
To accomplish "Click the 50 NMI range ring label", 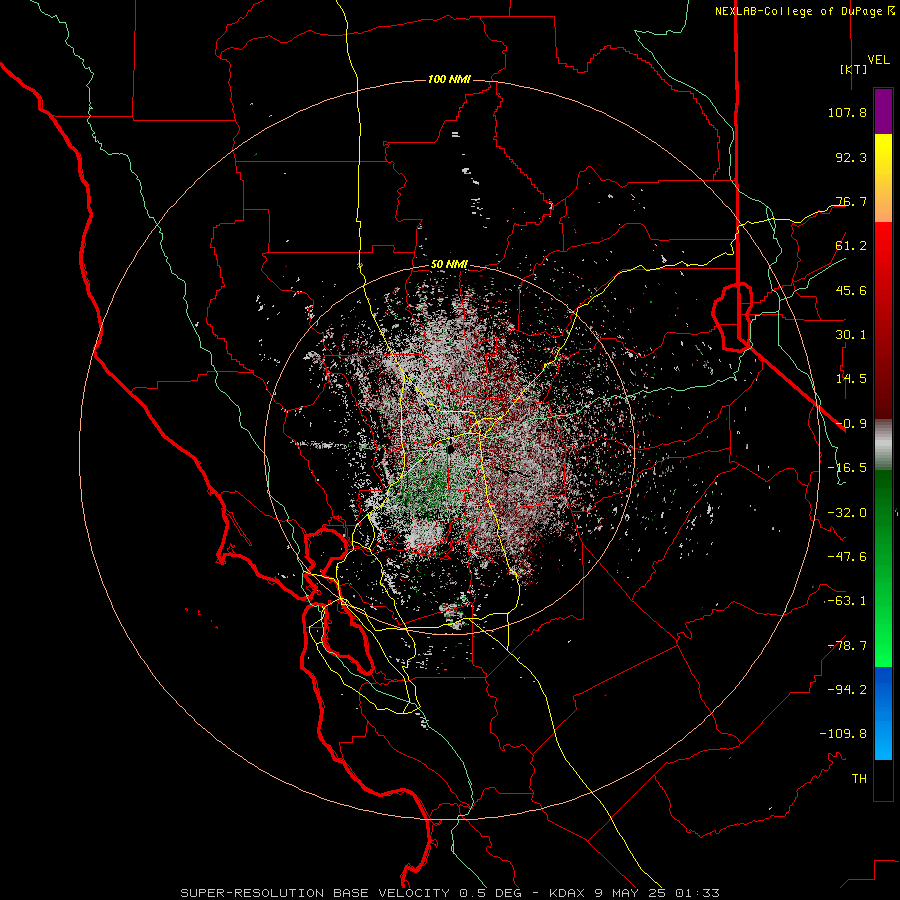I will tap(449, 265).
